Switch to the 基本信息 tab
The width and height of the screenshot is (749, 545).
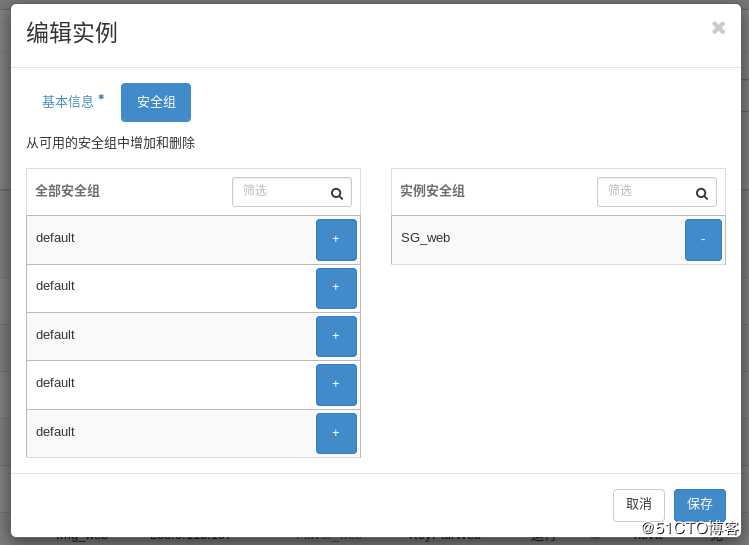[73, 102]
